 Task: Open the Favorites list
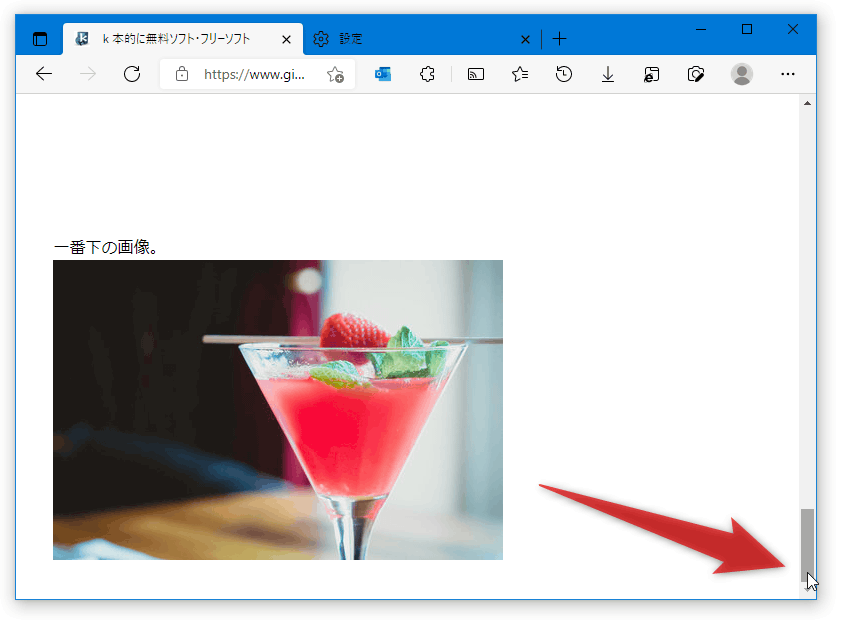[x=520, y=74]
